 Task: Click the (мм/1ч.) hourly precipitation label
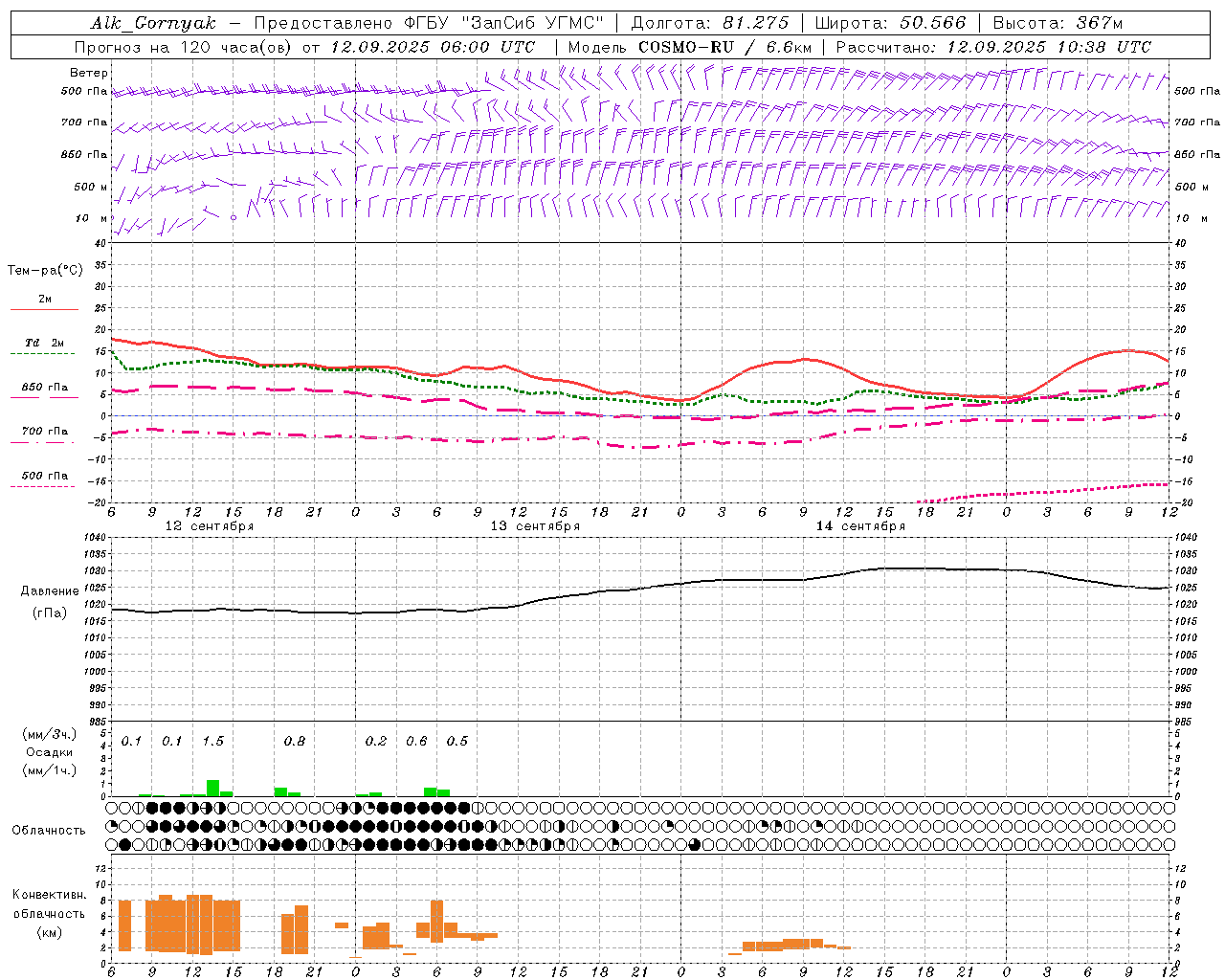pyautogui.click(x=49, y=770)
